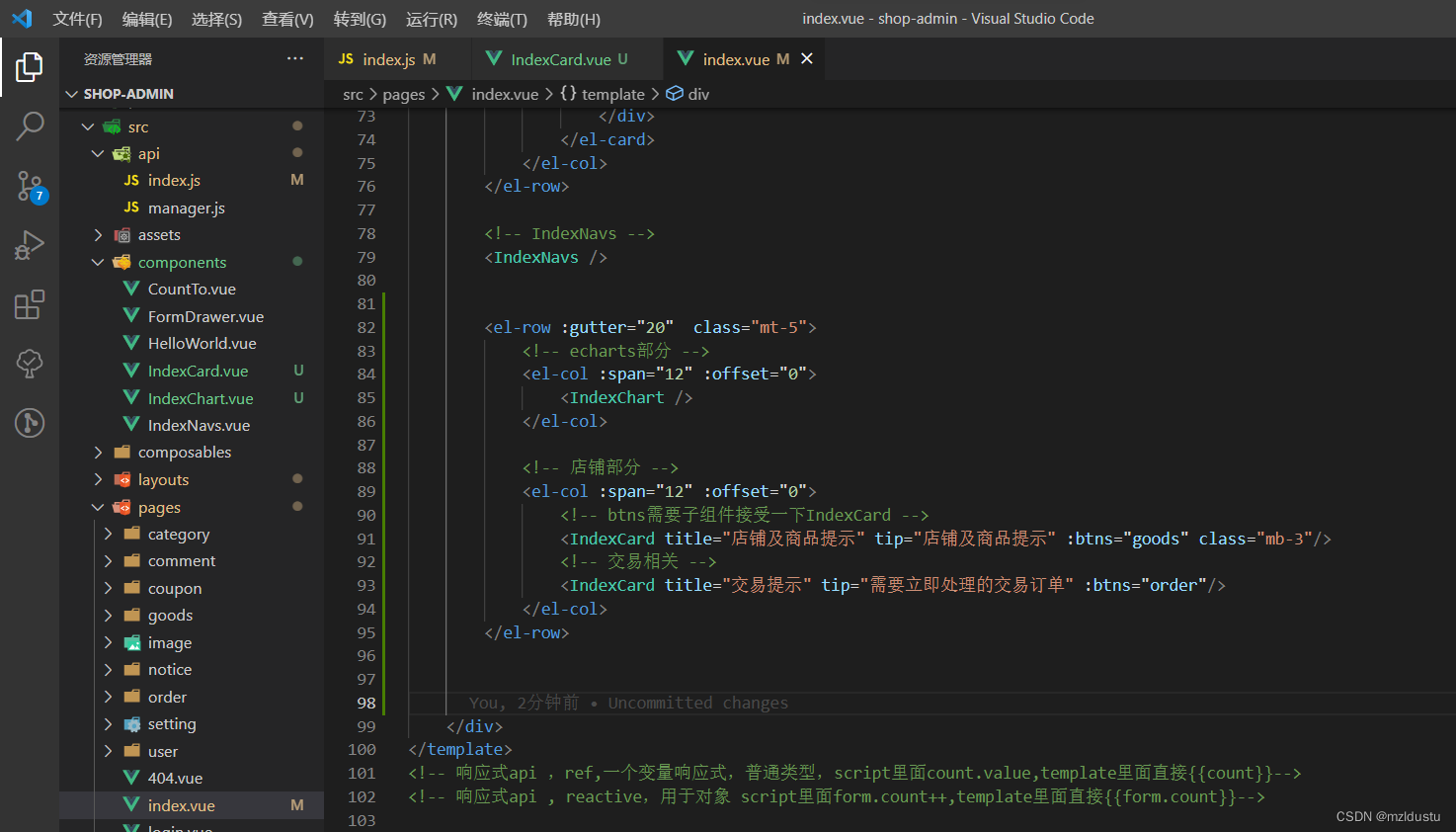Expand the composables folder
This screenshot has height=832, width=1456.
[98, 452]
